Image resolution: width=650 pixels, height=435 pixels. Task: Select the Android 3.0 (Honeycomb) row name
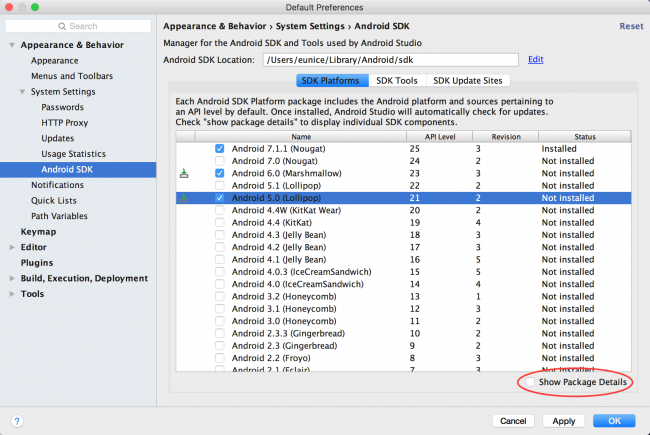click(284, 321)
